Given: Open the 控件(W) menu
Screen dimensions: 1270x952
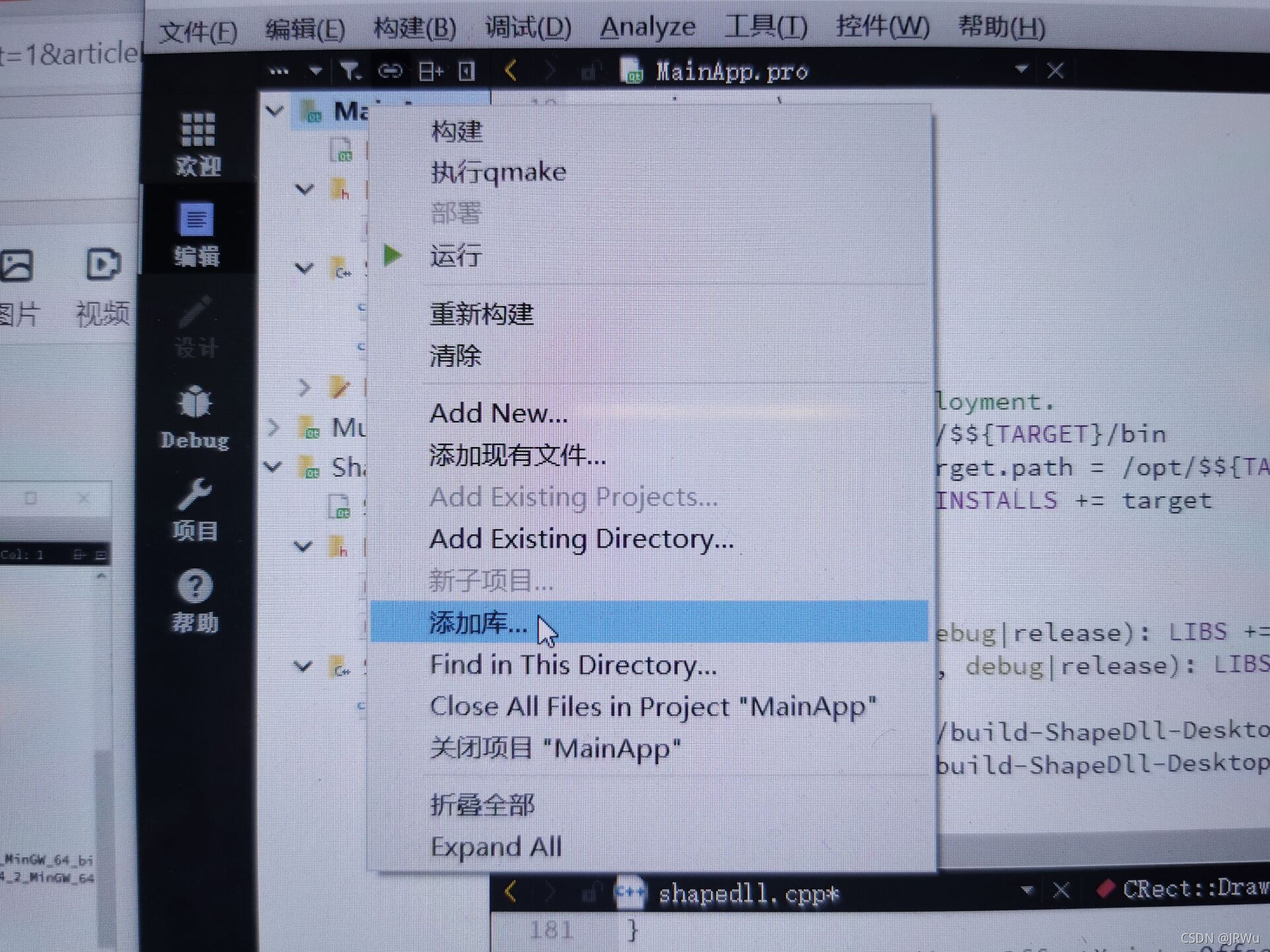Looking at the screenshot, I should click(882, 27).
